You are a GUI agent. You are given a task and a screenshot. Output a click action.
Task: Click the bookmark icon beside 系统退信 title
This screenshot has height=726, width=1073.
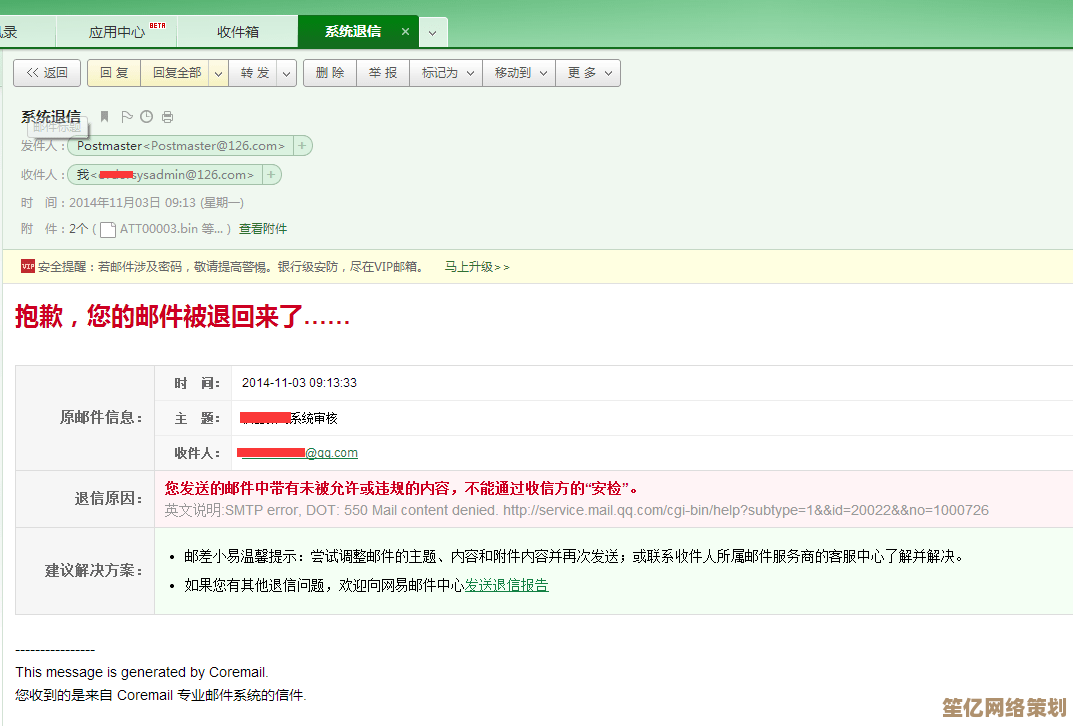[x=105, y=117]
